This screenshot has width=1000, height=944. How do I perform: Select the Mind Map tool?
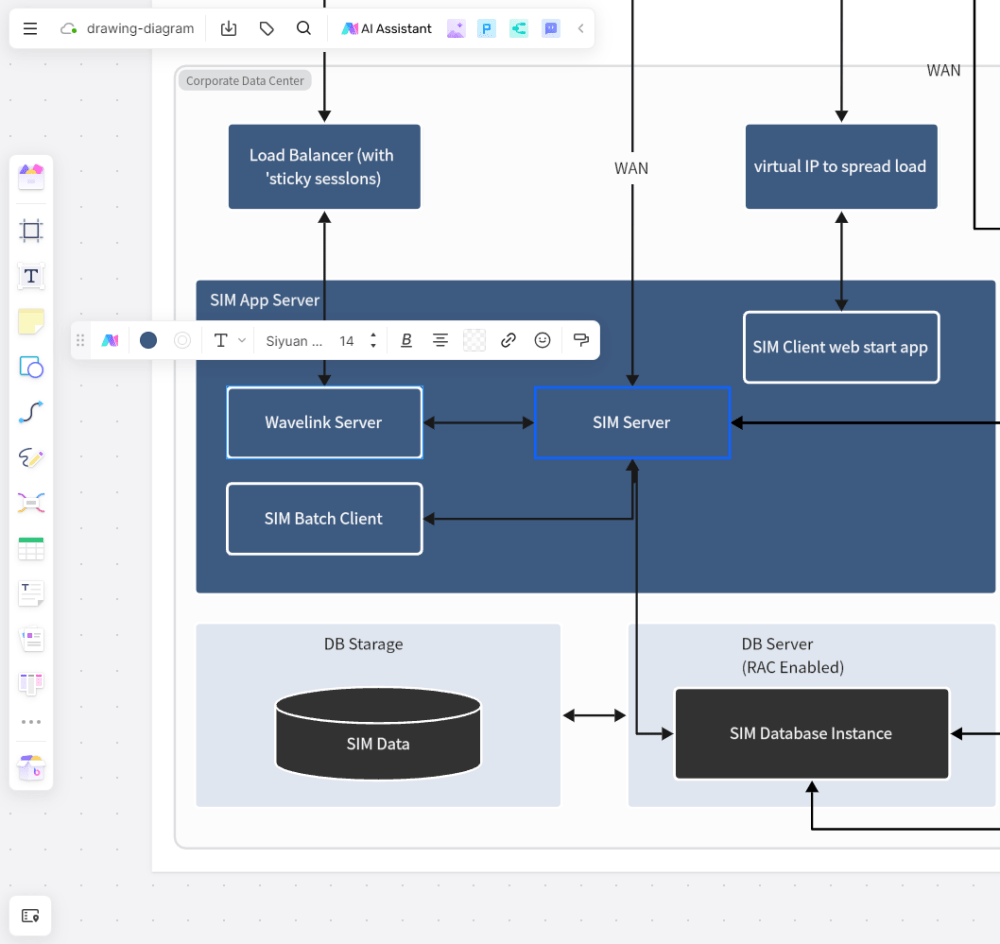[x=31, y=502]
